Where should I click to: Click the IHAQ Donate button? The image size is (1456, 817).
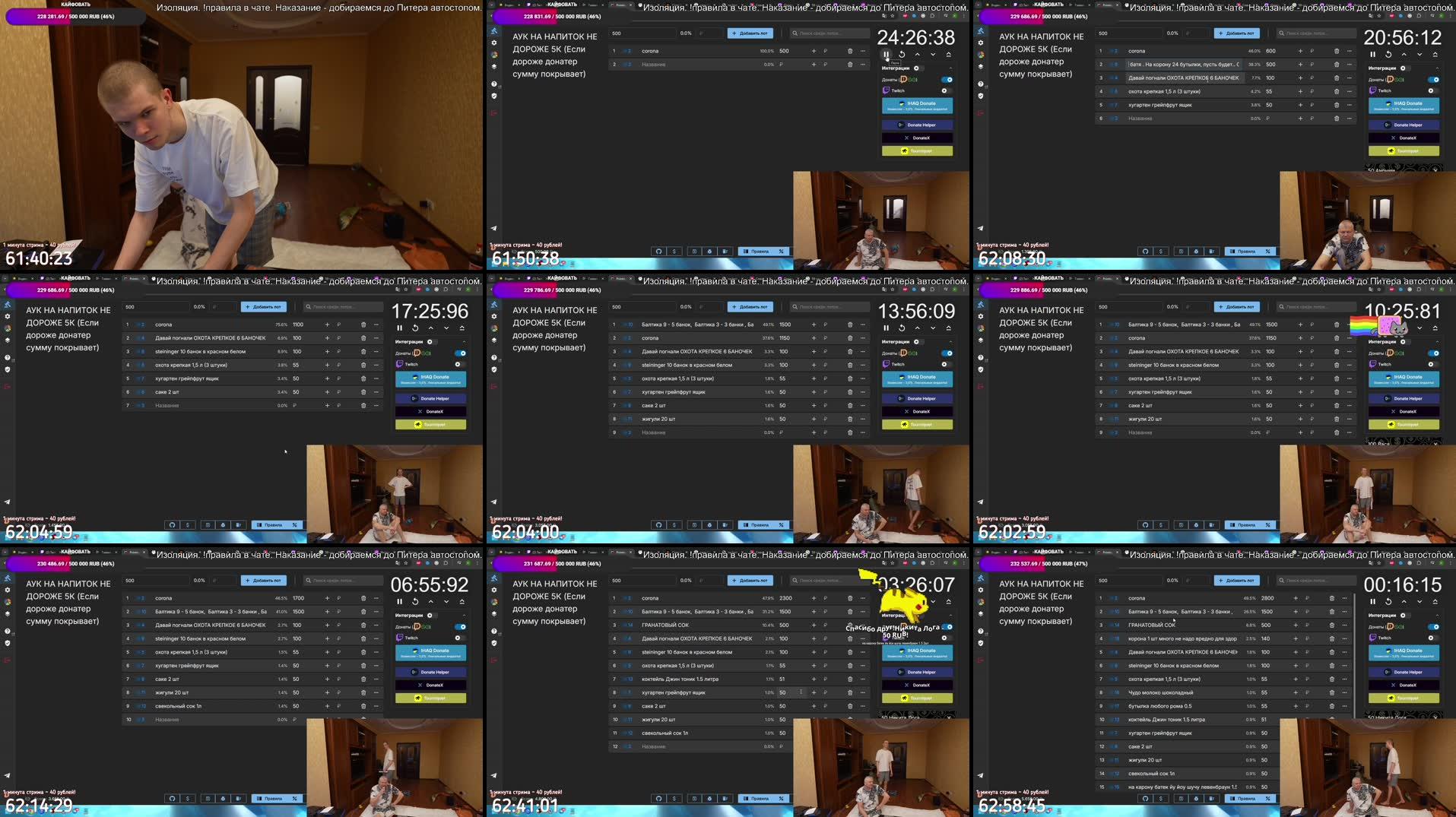[918, 104]
